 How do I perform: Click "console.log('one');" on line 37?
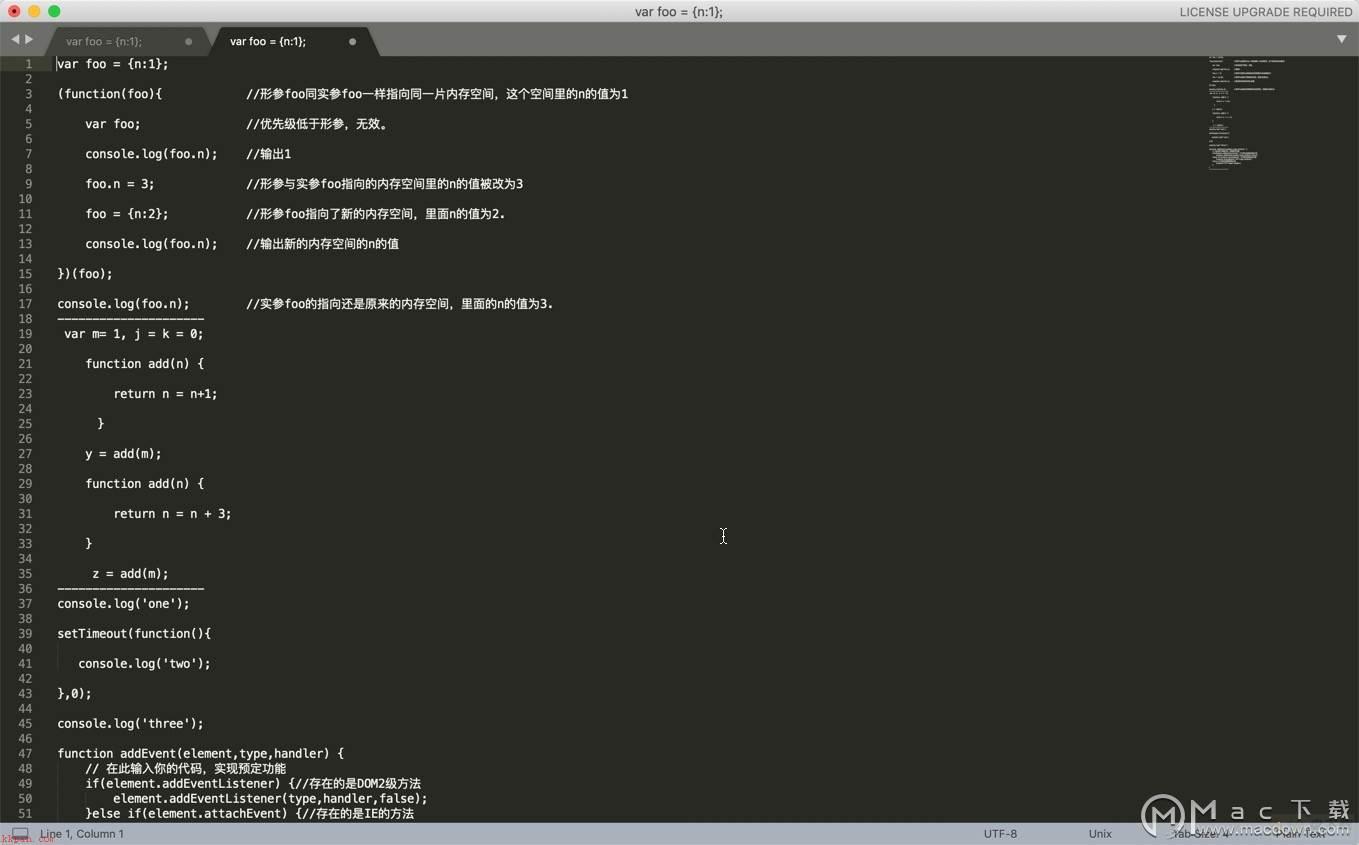(123, 604)
